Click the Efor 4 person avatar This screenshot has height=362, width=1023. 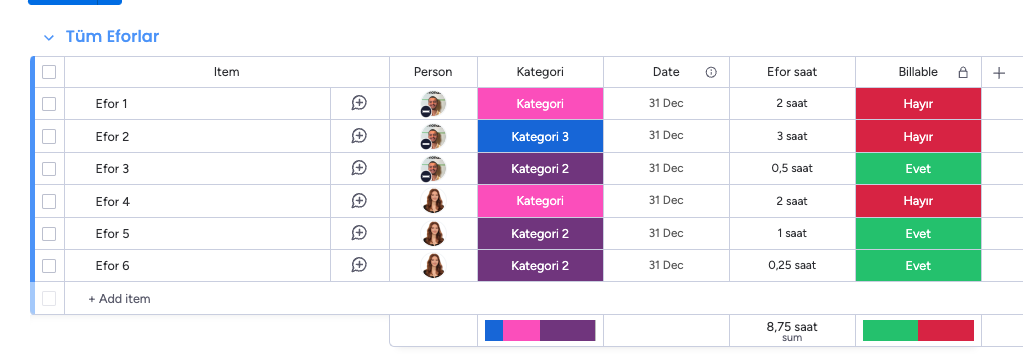433,201
